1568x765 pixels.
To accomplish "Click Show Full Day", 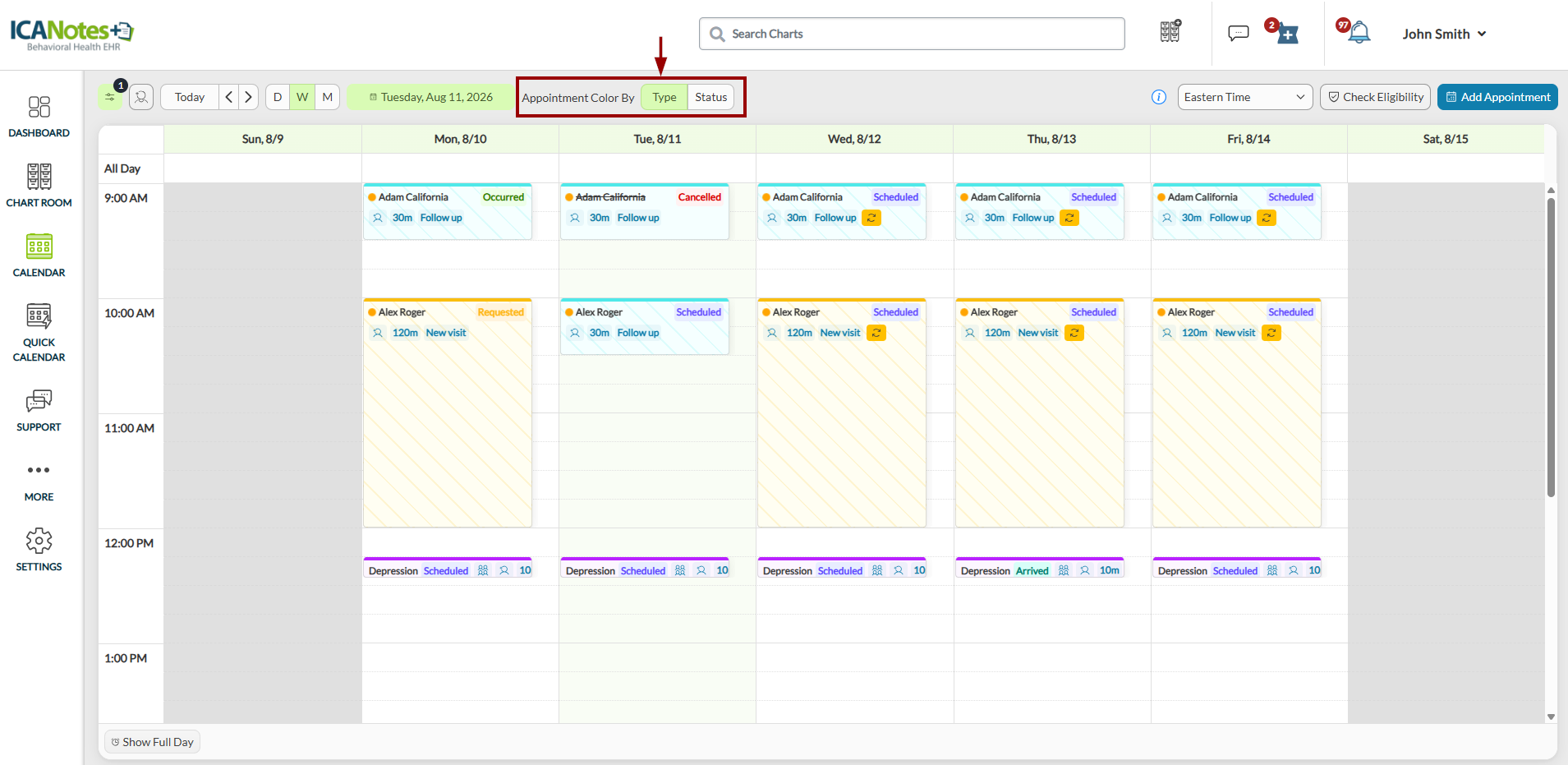I will click(x=153, y=742).
